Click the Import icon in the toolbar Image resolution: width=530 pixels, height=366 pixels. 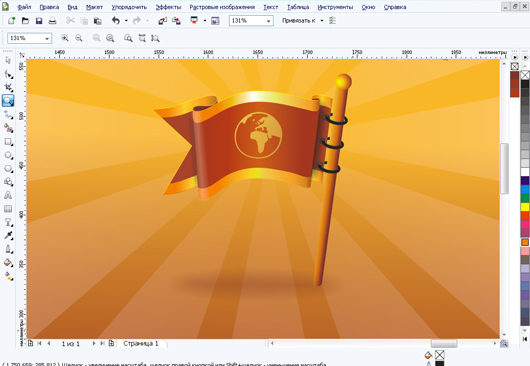(163, 21)
